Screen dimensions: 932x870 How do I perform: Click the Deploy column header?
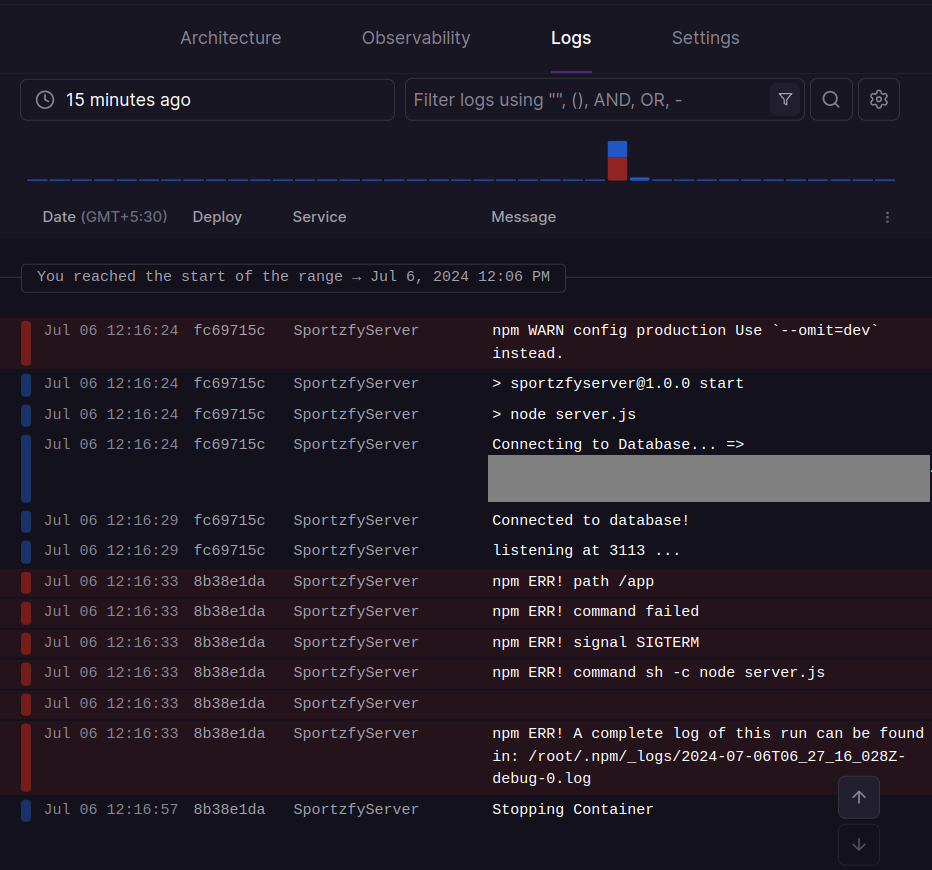tap(217, 217)
